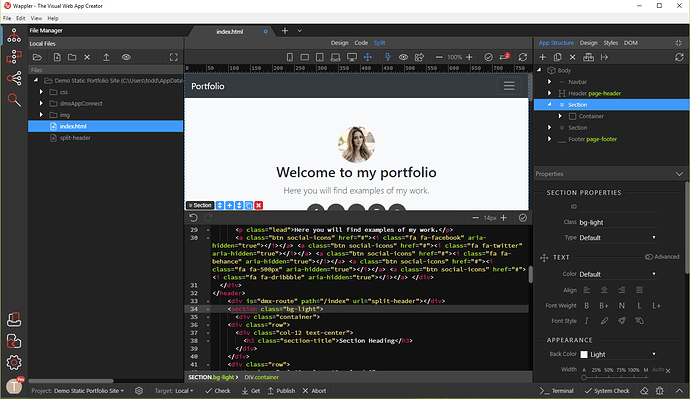
Task: Switch to Code view tab
Action: coord(361,43)
